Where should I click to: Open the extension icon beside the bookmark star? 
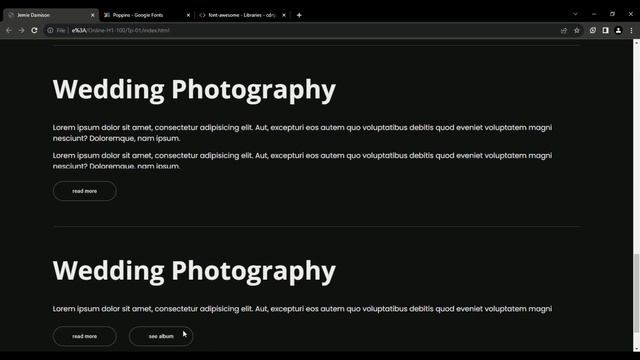coord(593,30)
